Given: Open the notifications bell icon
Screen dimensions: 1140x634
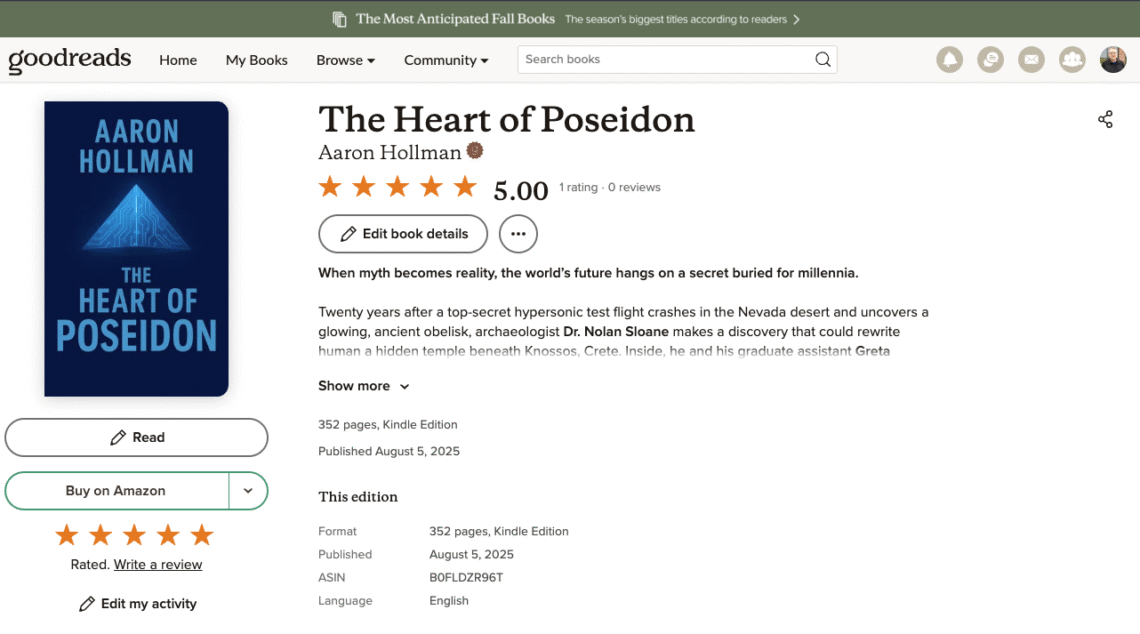Looking at the screenshot, I should (949, 60).
